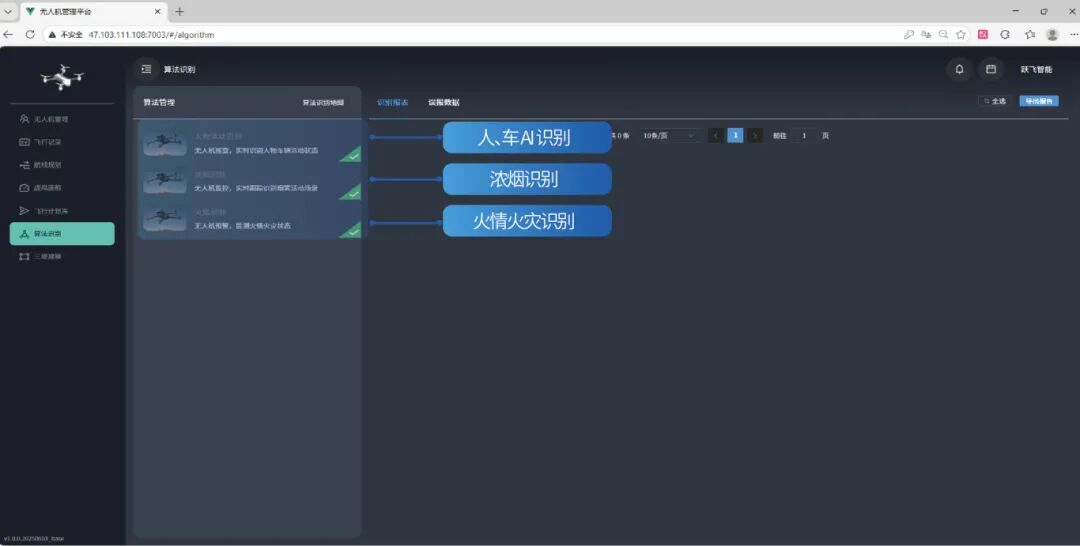1080x546 pixels.
Task: Open 三维建模 sidebar item
Action: tap(47, 257)
